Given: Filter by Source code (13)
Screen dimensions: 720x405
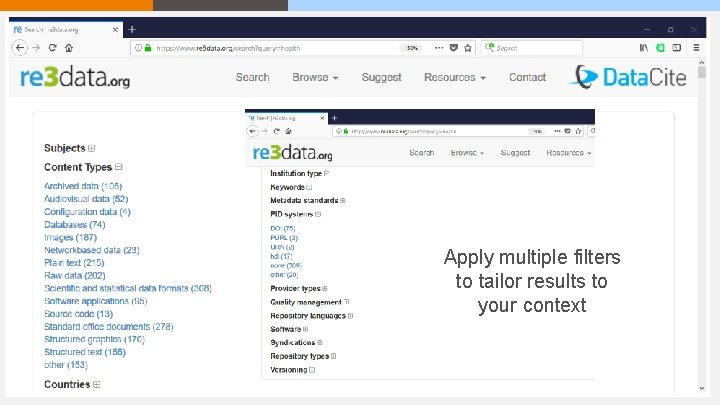Looking at the screenshot, I should click(78, 314).
